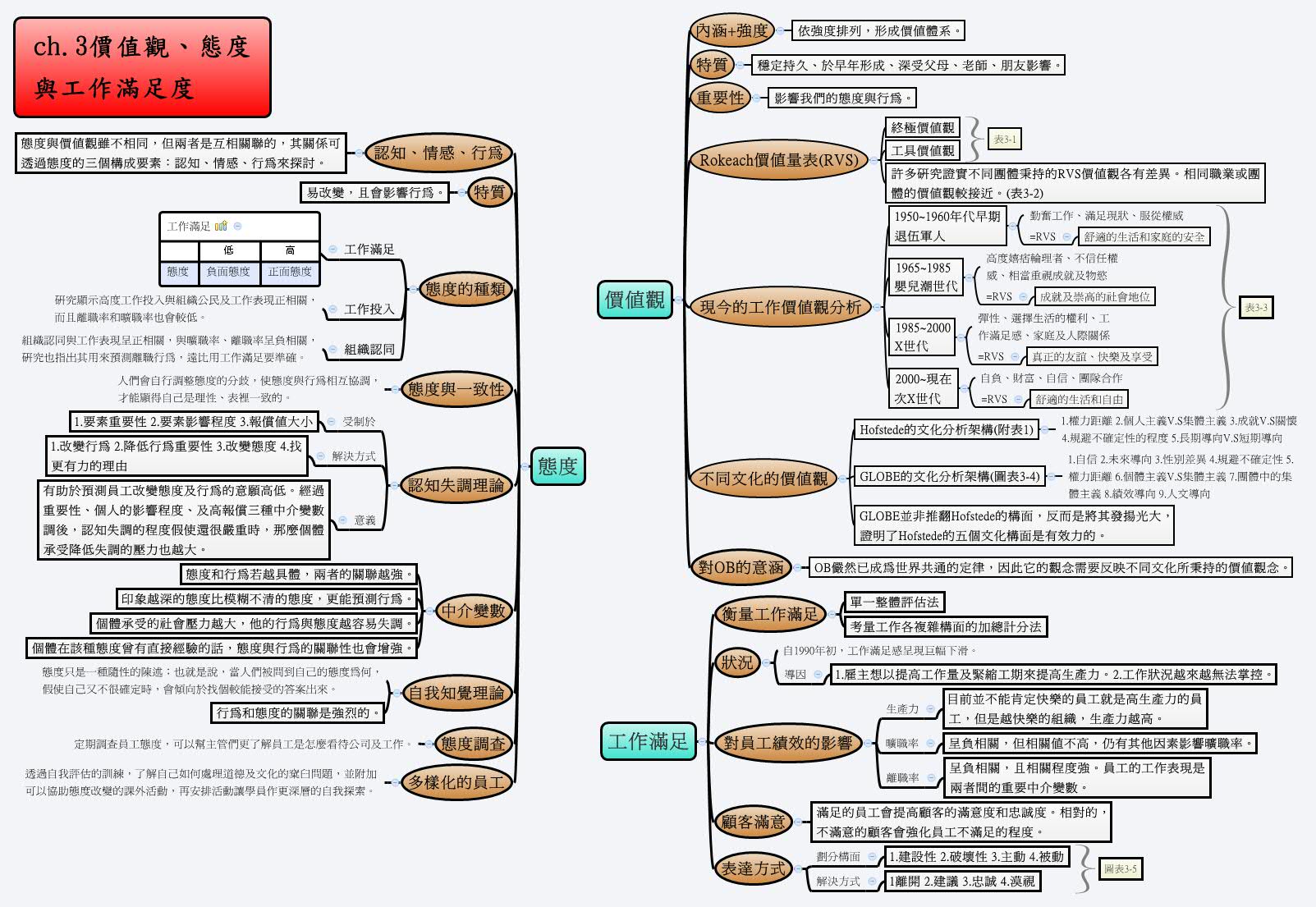This screenshot has width=1316, height=907.
Task: Collapse the 態度的種類 branch
Action: click(414, 289)
